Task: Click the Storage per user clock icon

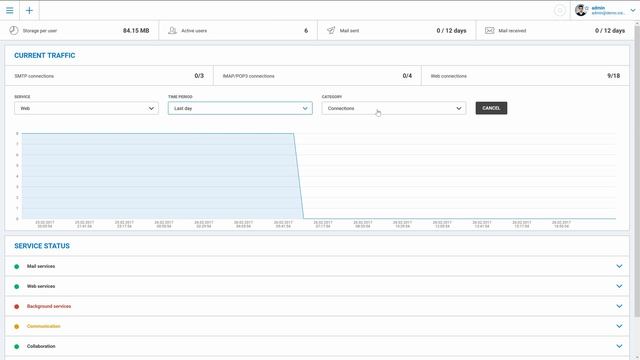Action: 13,31
